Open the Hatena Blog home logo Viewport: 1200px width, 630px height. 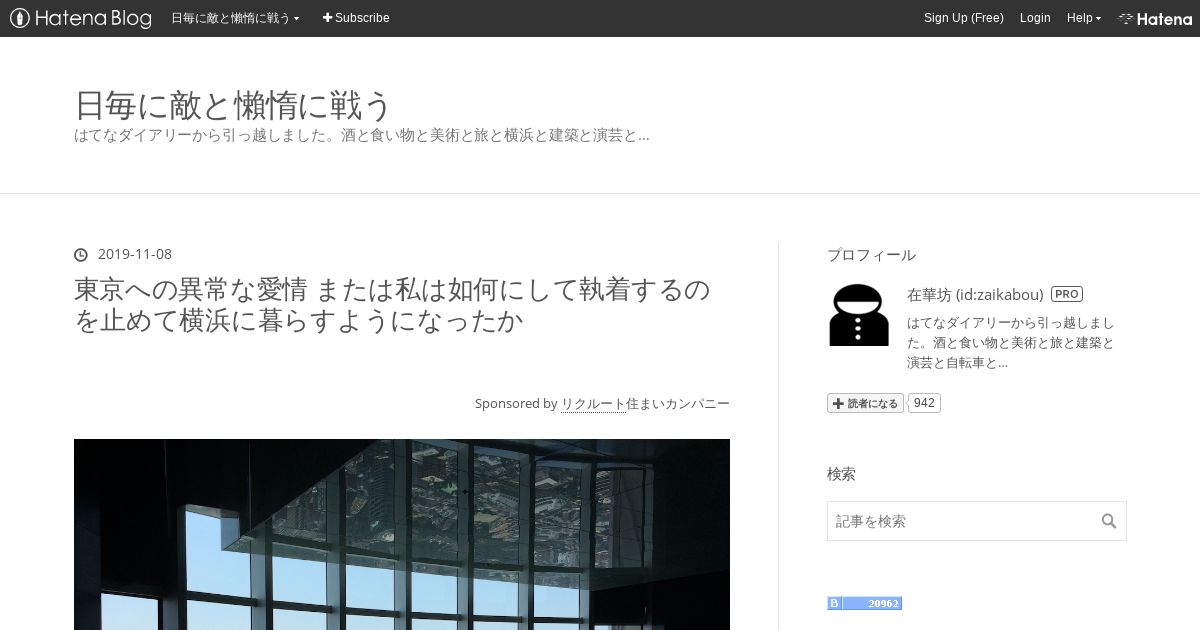point(81,18)
